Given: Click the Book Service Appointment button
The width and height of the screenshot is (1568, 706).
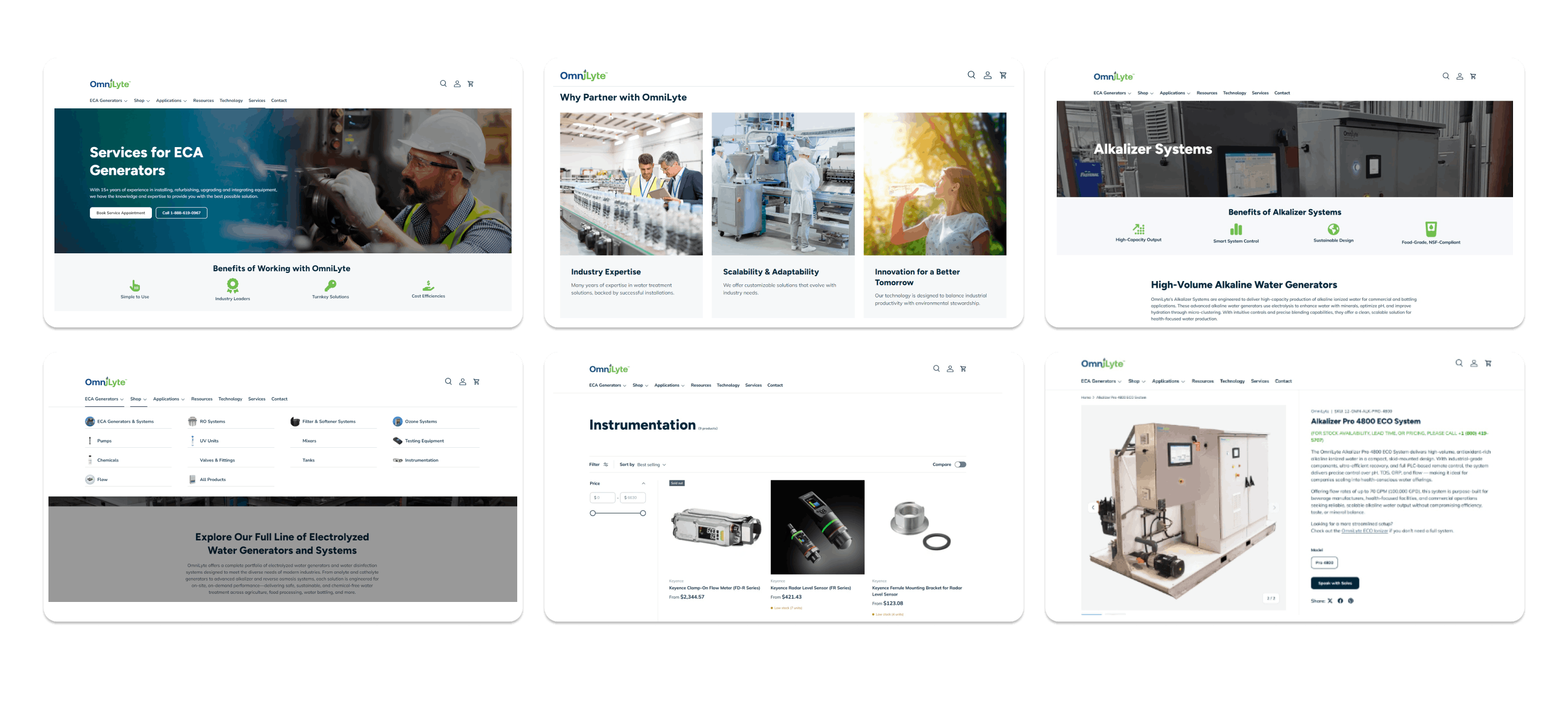Looking at the screenshot, I should point(120,213).
